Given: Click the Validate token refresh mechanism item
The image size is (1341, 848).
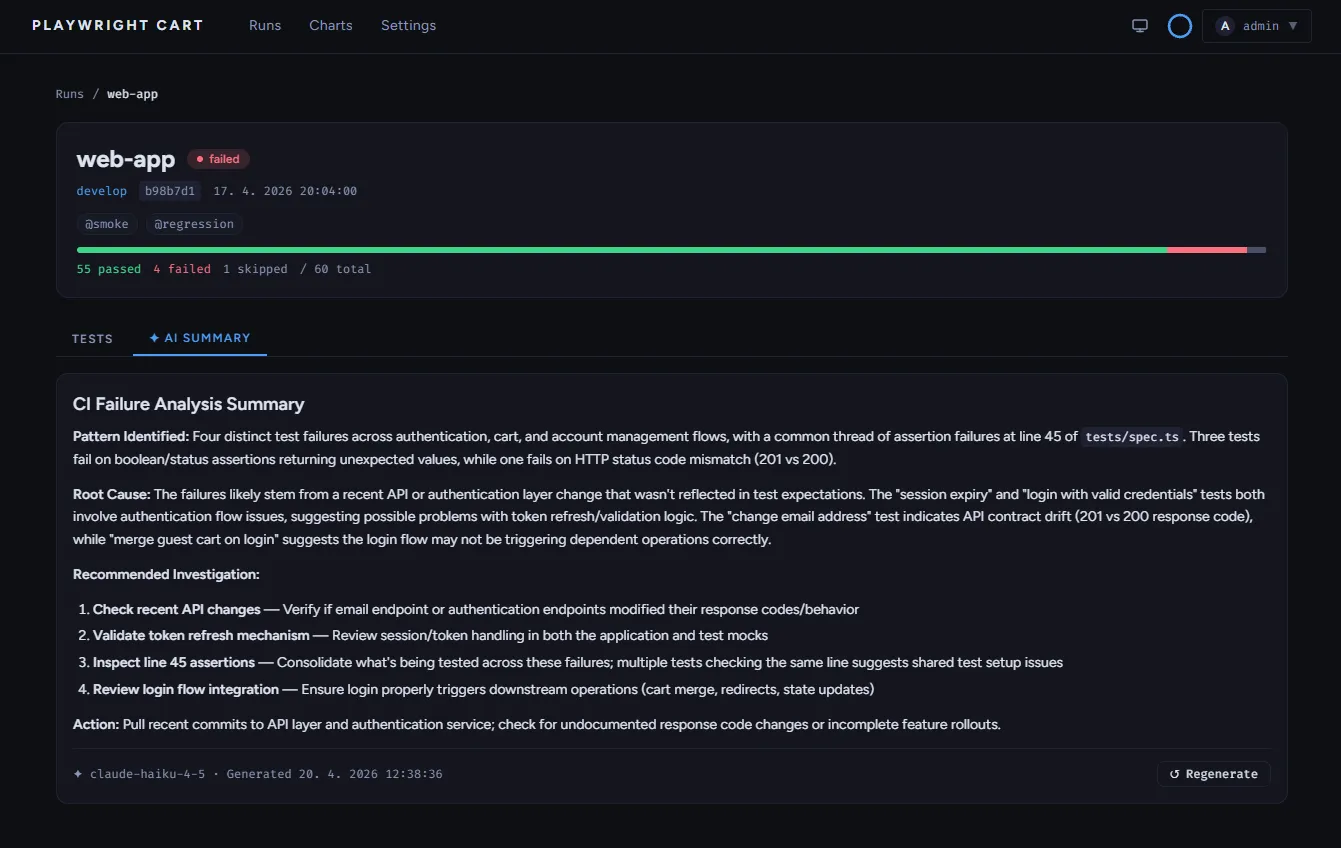Looking at the screenshot, I should coord(430,635).
